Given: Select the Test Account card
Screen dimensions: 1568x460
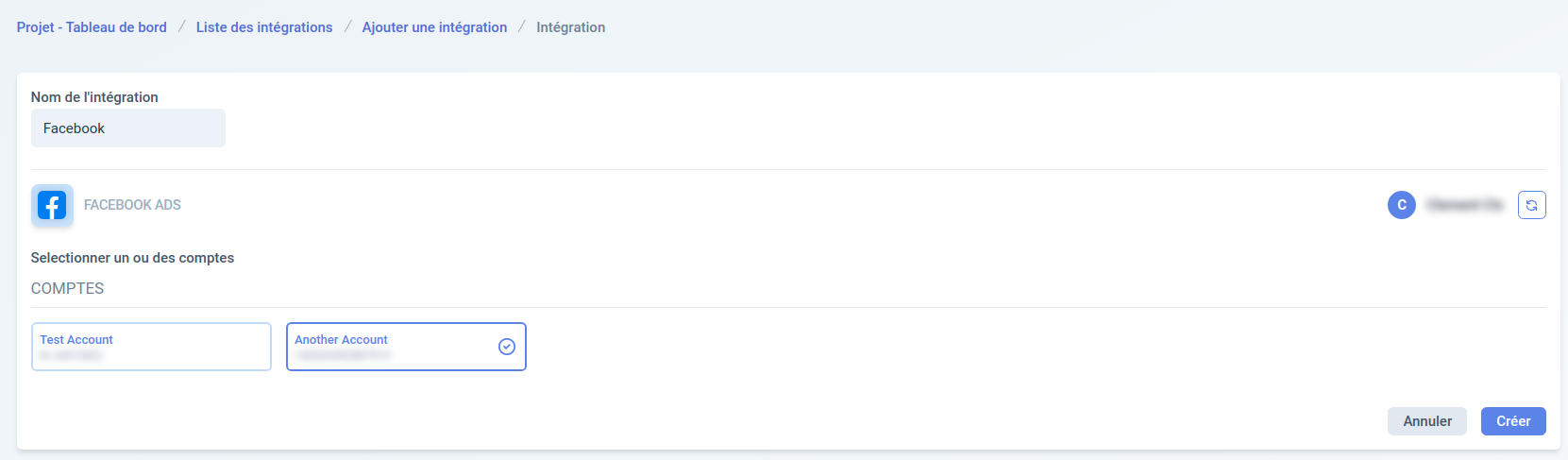Looking at the screenshot, I should click(x=151, y=347).
